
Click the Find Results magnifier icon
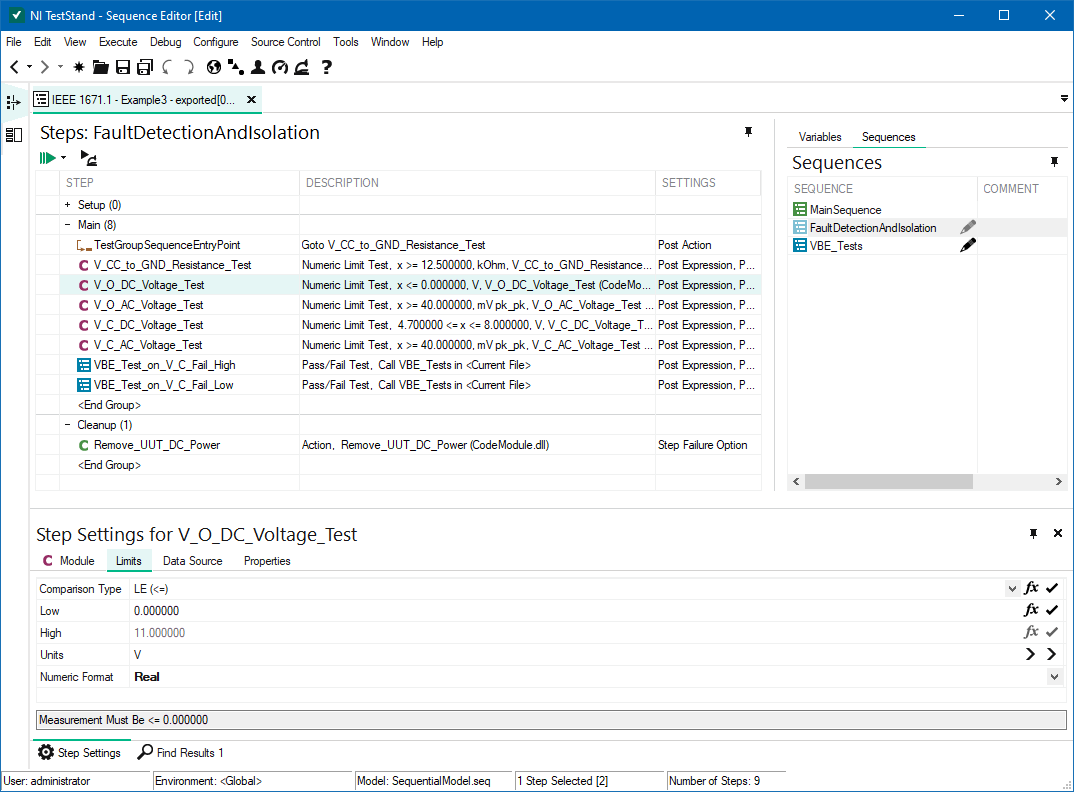[x=145, y=752]
